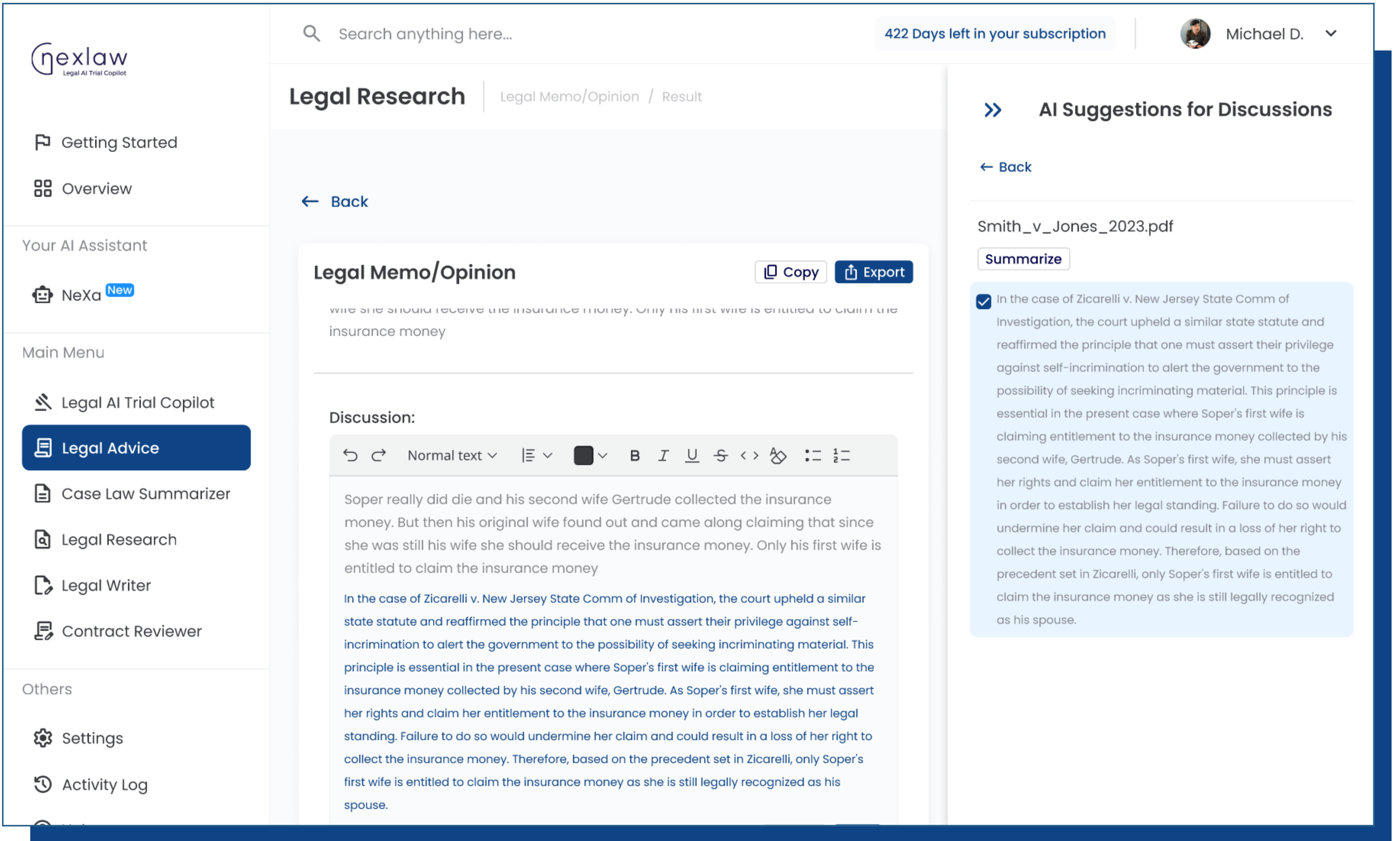Click Legal Memo/Opinion breadcrumb link
The height and width of the screenshot is (841, 1400).
569,97
